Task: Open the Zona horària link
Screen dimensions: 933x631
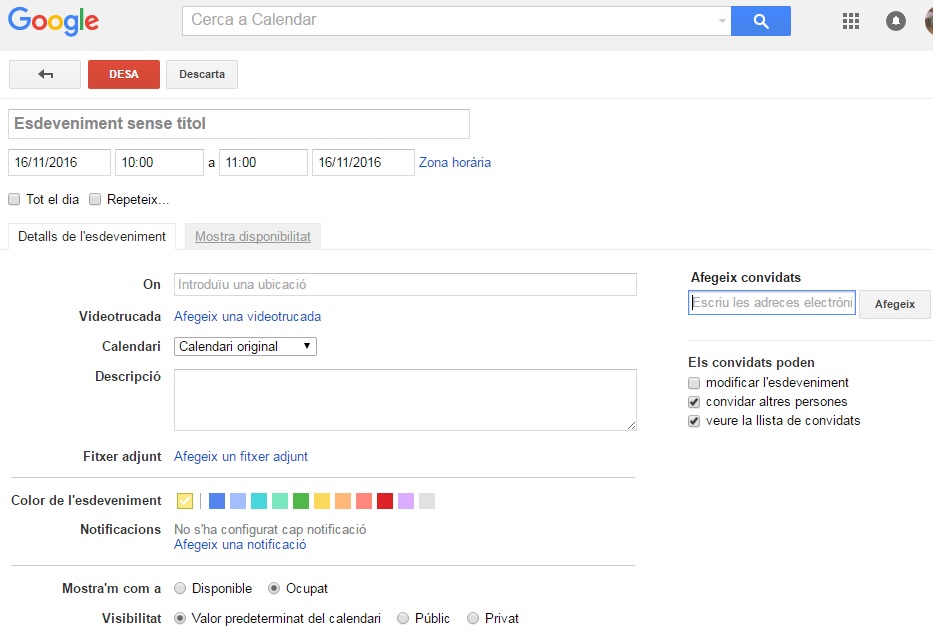Action: (455, 163)
